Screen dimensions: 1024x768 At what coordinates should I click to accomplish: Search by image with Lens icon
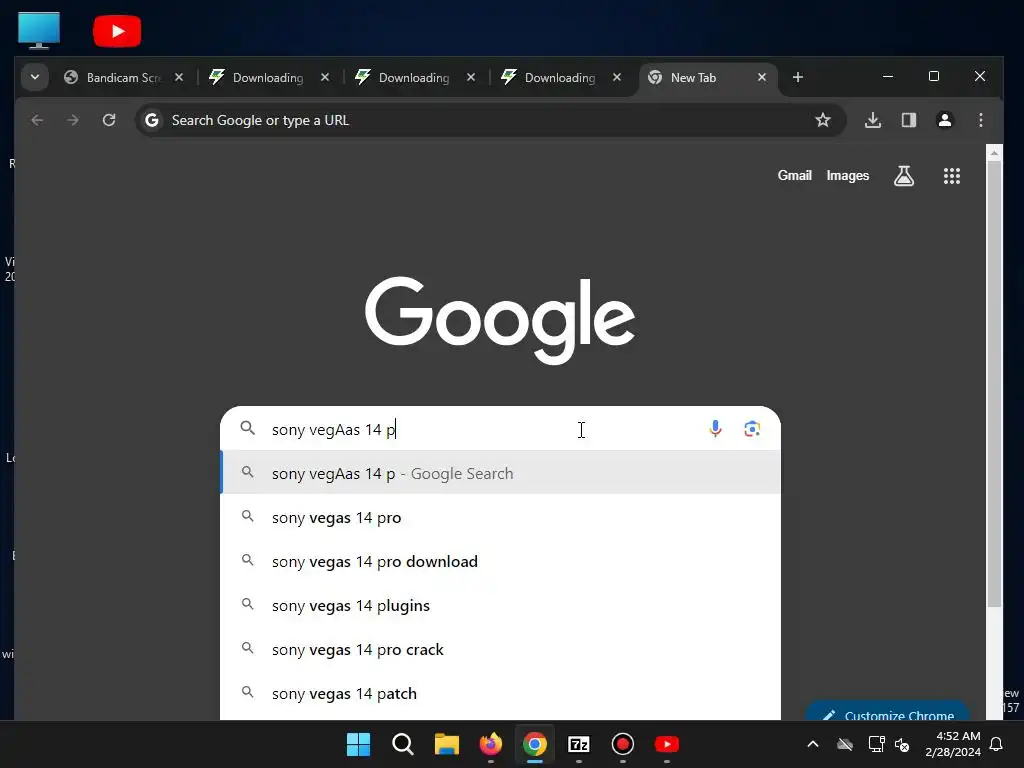(752, 428)
